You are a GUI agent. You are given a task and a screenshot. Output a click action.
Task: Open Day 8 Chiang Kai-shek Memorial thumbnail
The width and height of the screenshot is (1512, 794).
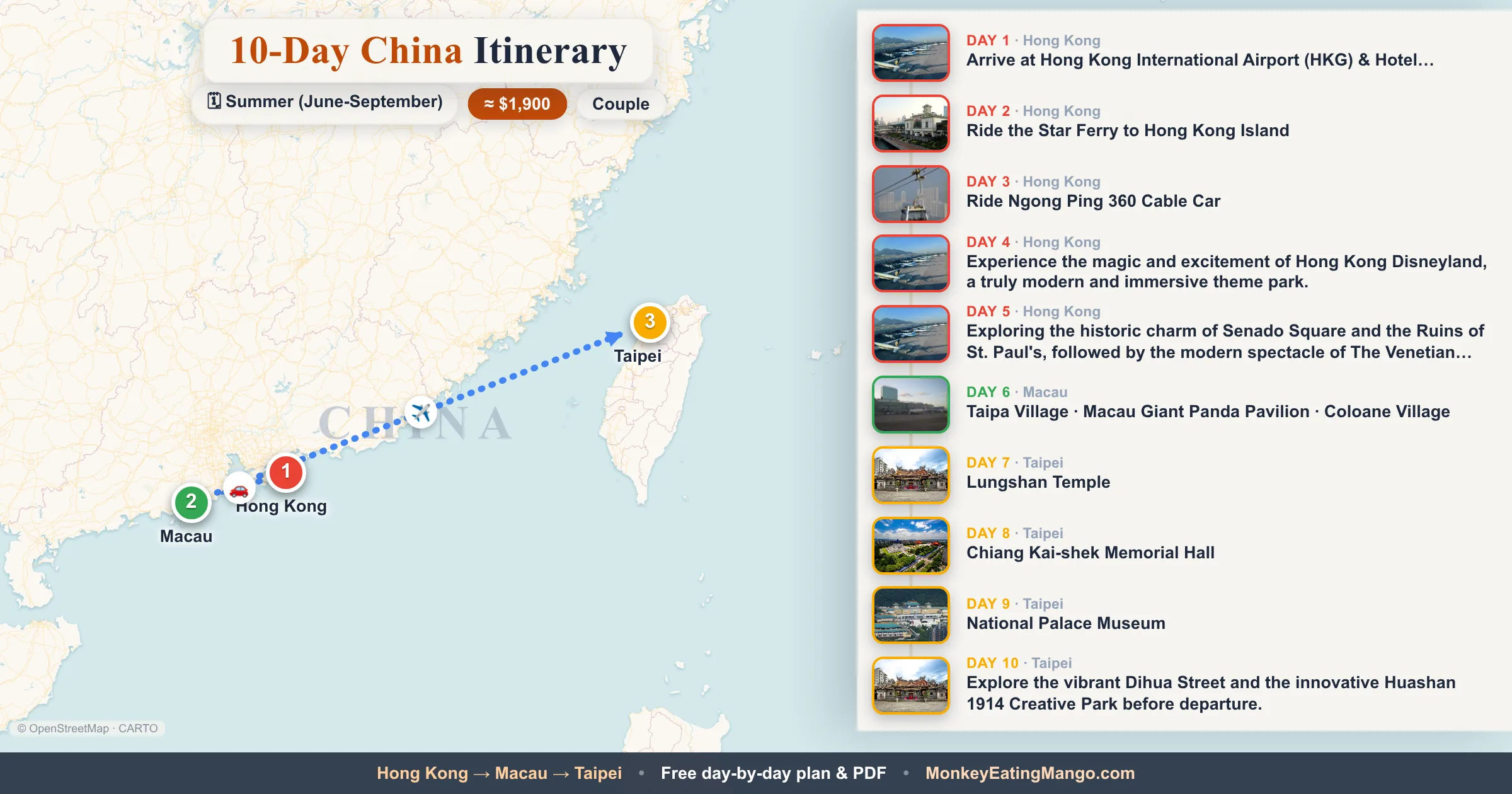point(911,546)
